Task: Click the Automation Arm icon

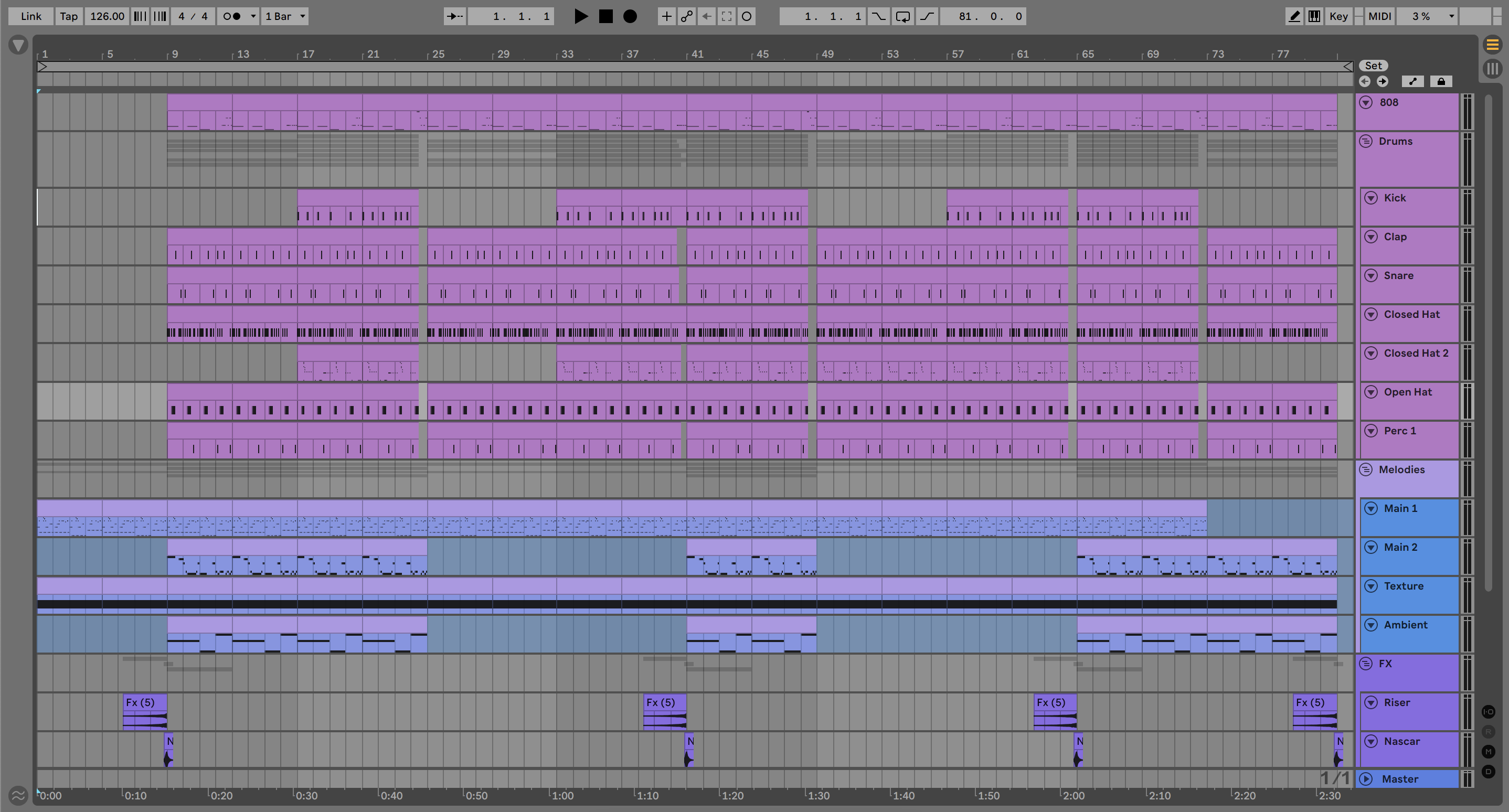Action: pyautogui.click(x=686, y=16)
